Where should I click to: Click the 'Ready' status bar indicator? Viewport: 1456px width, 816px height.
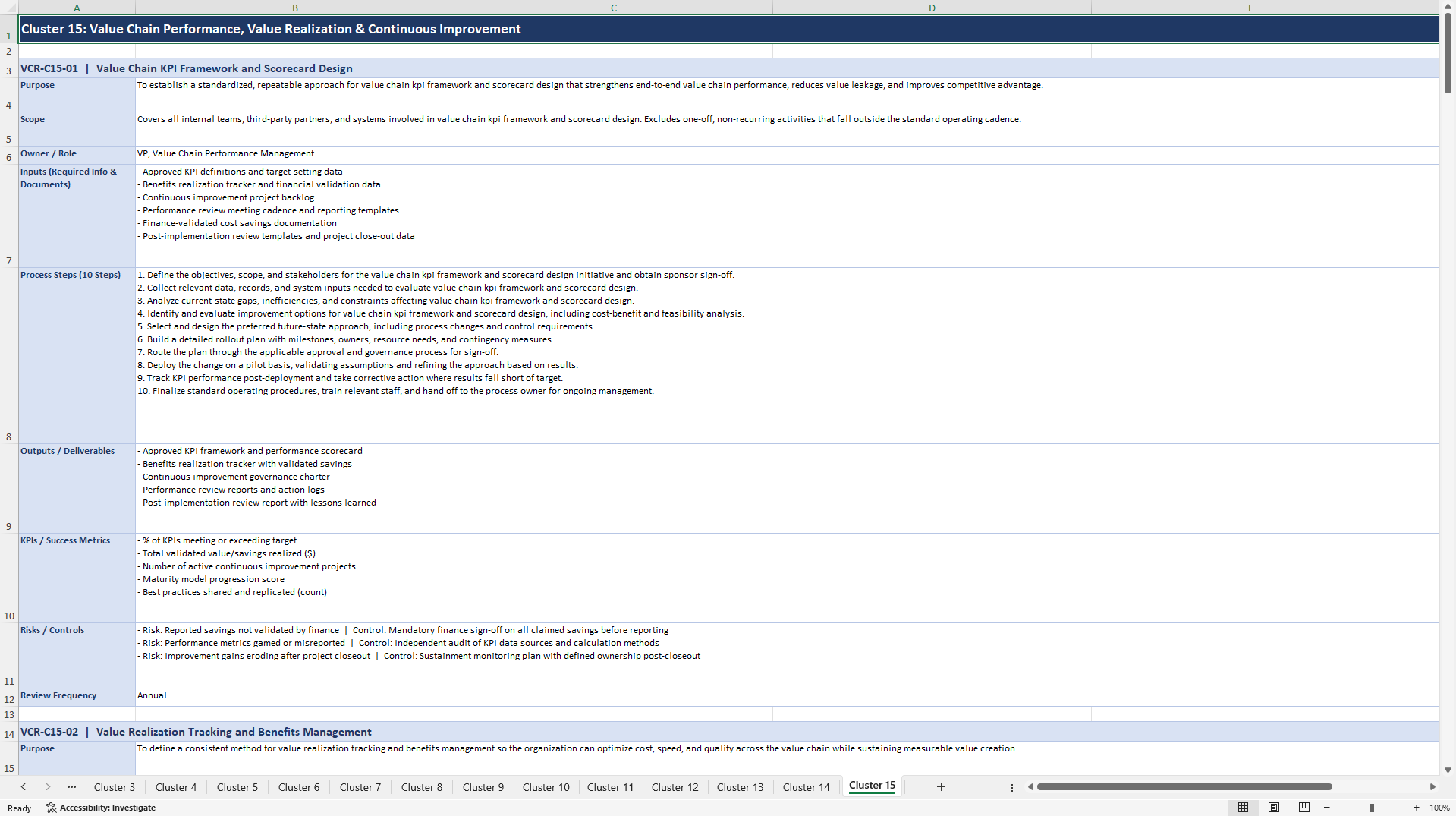(x=20, y=808)
